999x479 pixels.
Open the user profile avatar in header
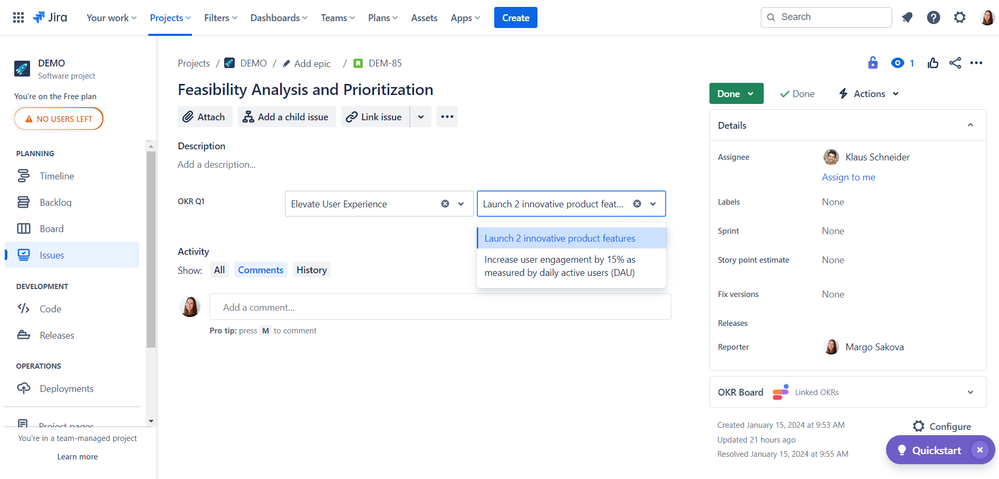pos(986,18)
